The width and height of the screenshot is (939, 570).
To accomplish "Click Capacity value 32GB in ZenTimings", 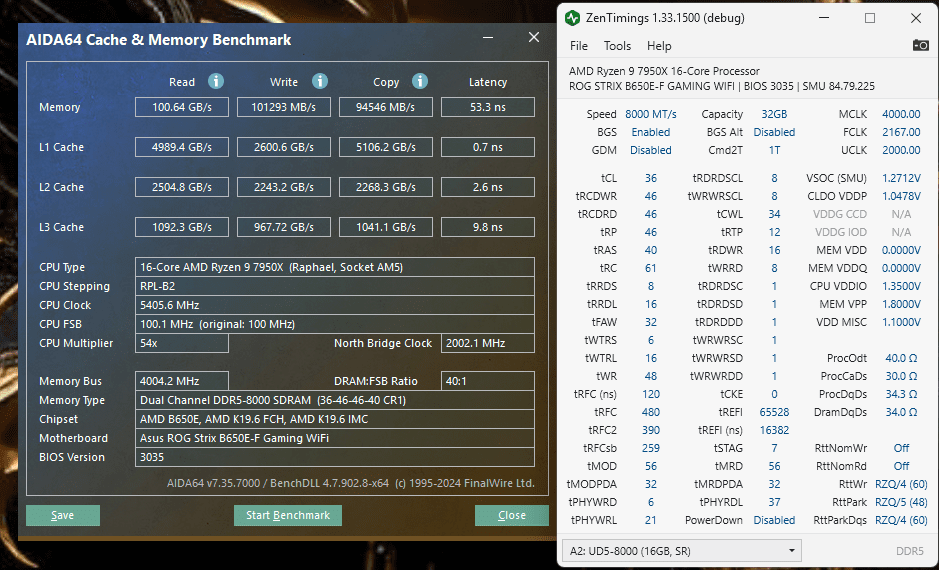I will [774, 114].
